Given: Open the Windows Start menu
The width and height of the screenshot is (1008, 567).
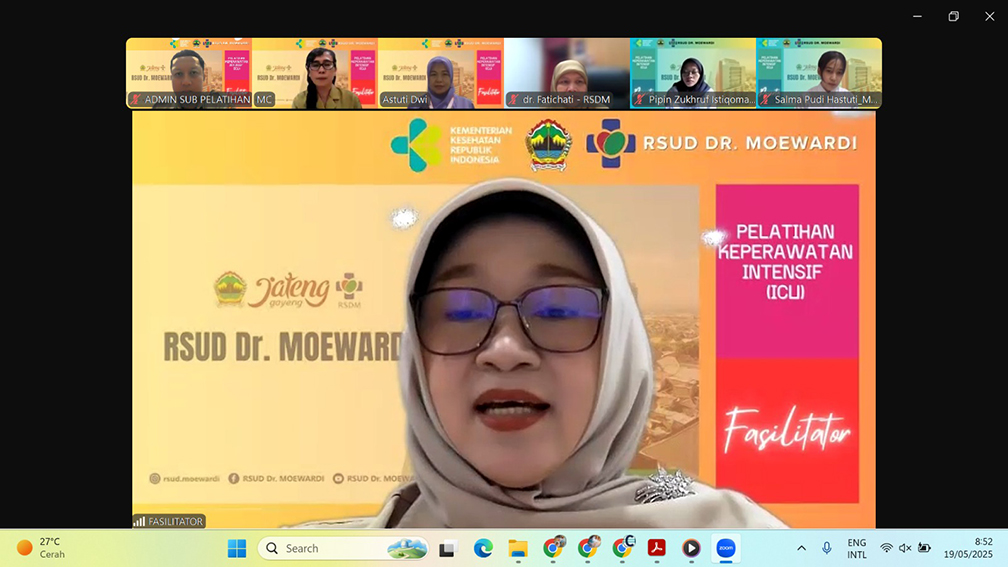Looking at the screenshot, I should point(237,548).
